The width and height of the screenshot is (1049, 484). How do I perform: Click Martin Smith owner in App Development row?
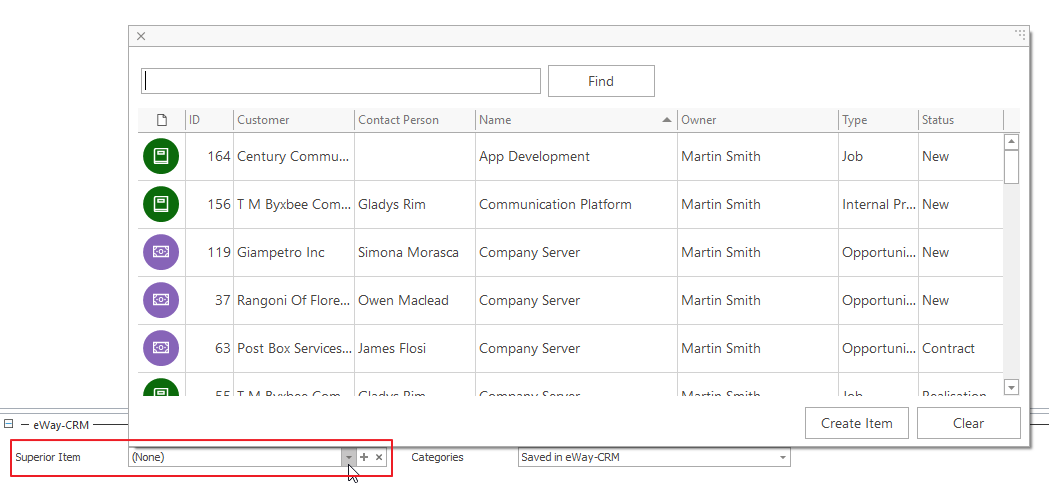tap(758, 157)
